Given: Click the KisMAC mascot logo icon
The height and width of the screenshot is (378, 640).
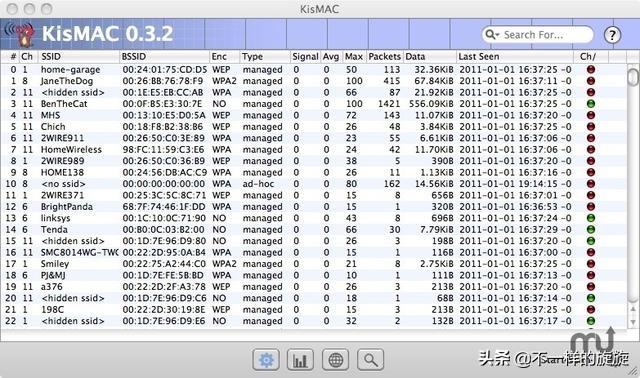Looking at the screenshot, I should tap(21, 34).
